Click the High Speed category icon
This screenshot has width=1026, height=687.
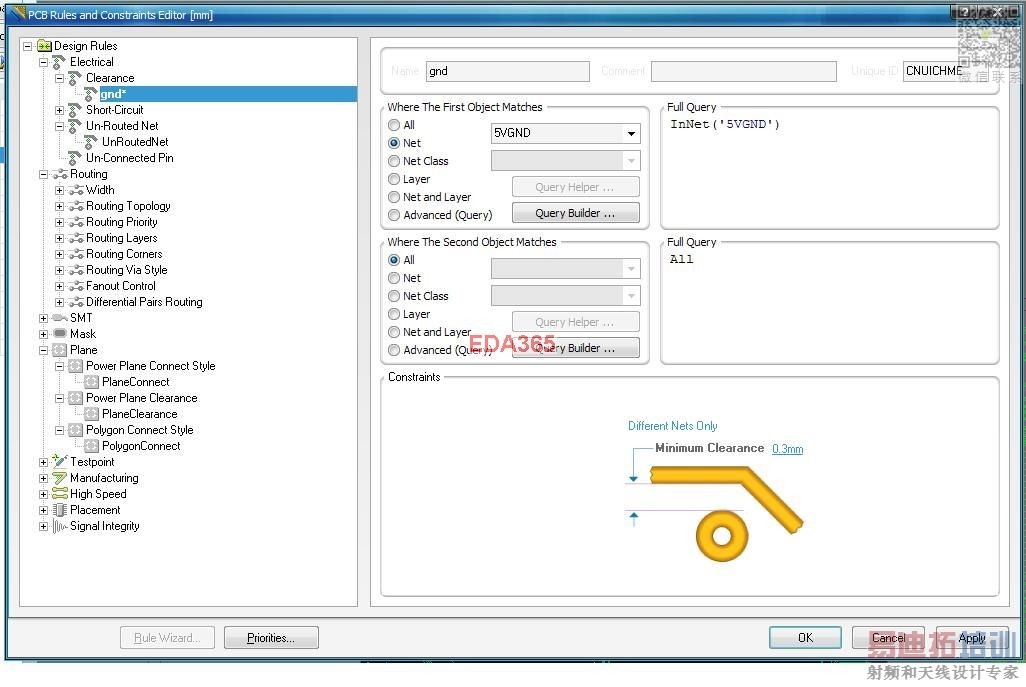click(60, 494)
